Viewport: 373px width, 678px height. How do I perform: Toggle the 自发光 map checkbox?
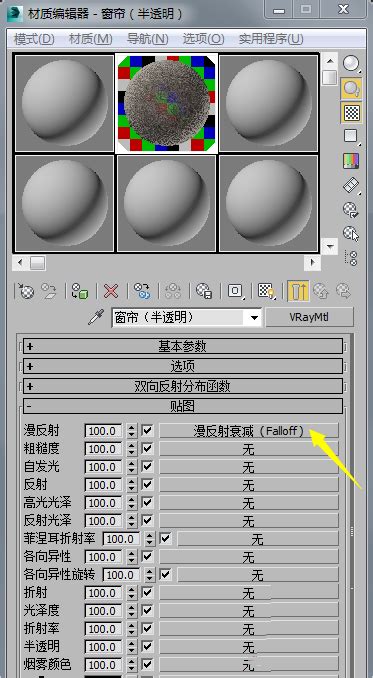coord(147,467)
